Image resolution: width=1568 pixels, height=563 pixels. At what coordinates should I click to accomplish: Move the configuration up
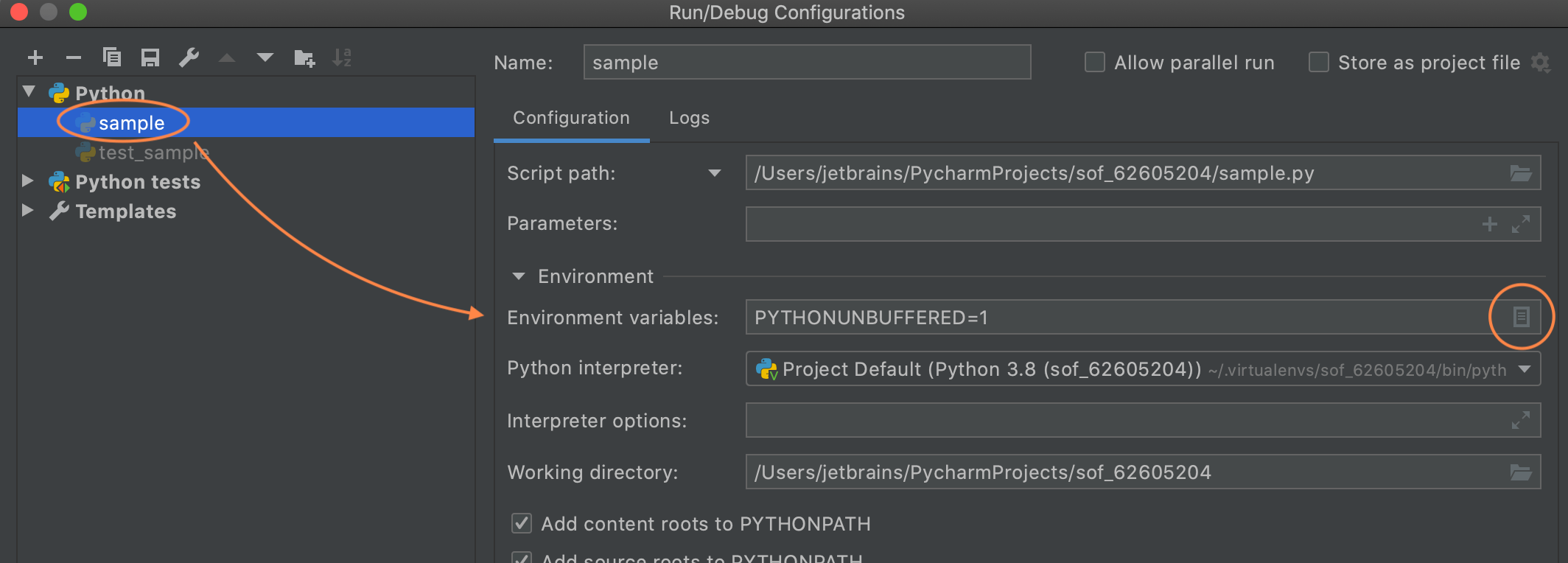point(227,57)
